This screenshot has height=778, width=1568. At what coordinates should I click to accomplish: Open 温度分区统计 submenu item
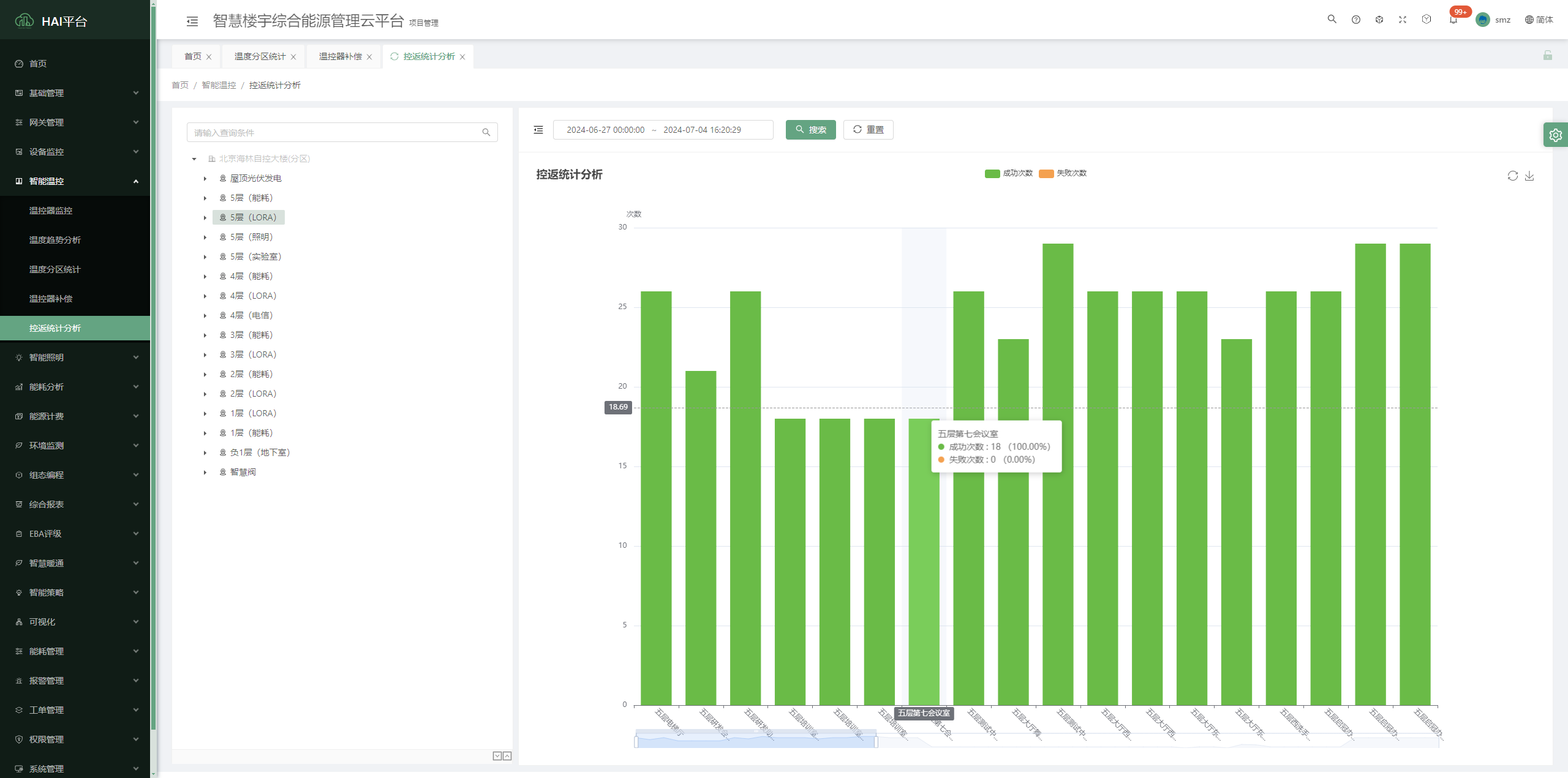click(75, 269)
